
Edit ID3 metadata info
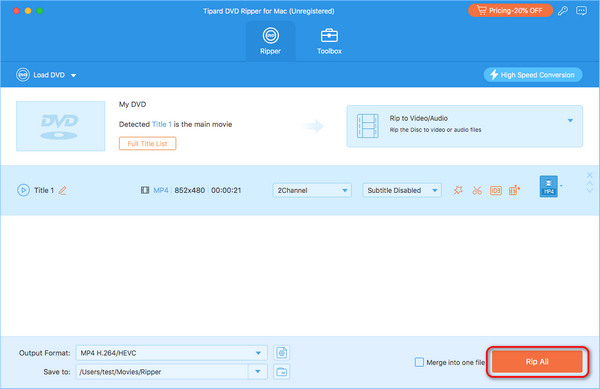(x=496, y=190)
